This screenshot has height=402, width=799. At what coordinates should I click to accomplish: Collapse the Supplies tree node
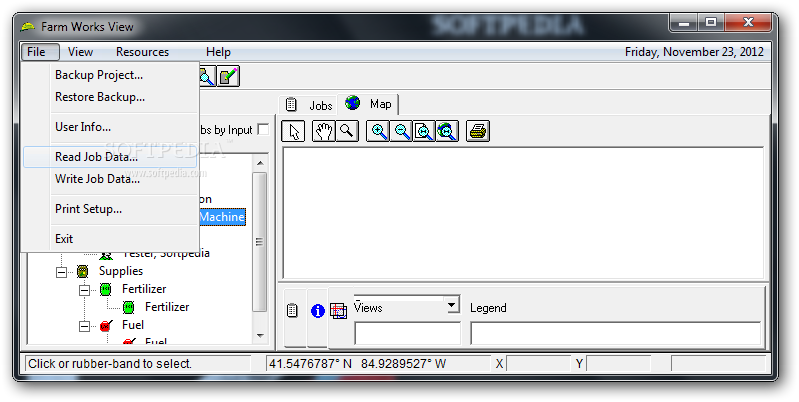pos(61,272)
